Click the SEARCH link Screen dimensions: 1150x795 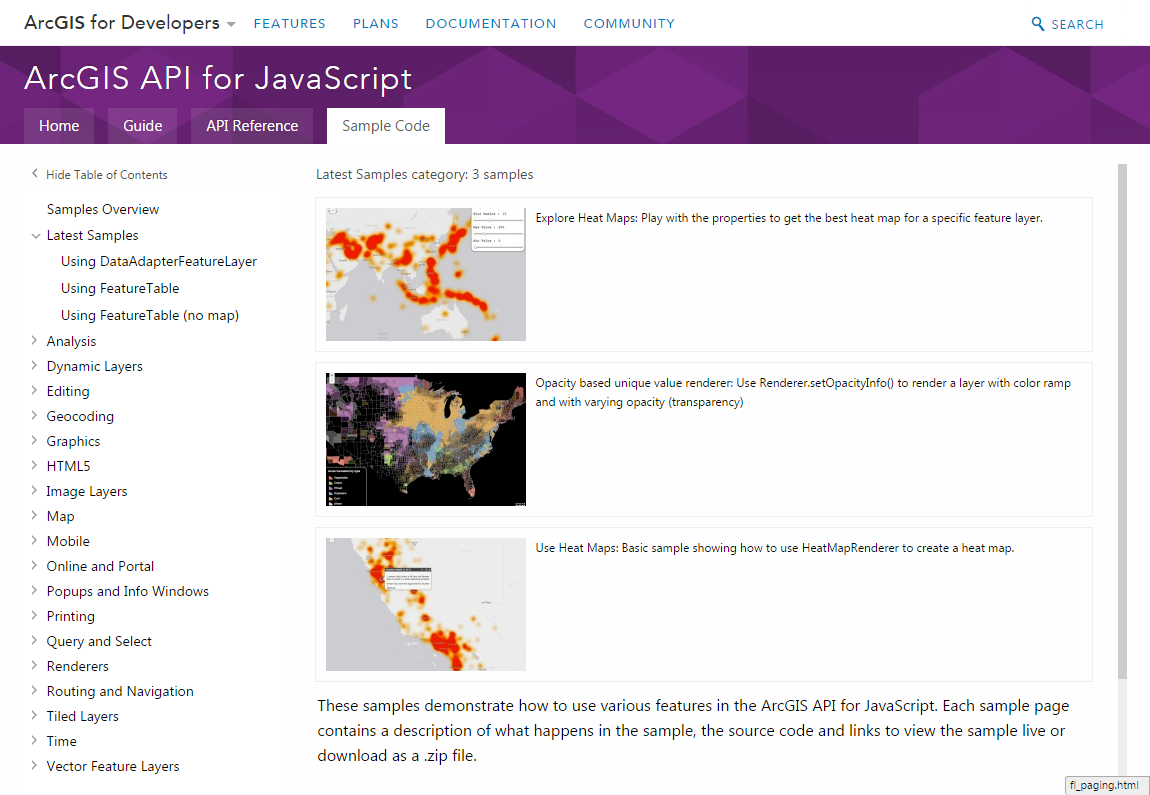1077,24
